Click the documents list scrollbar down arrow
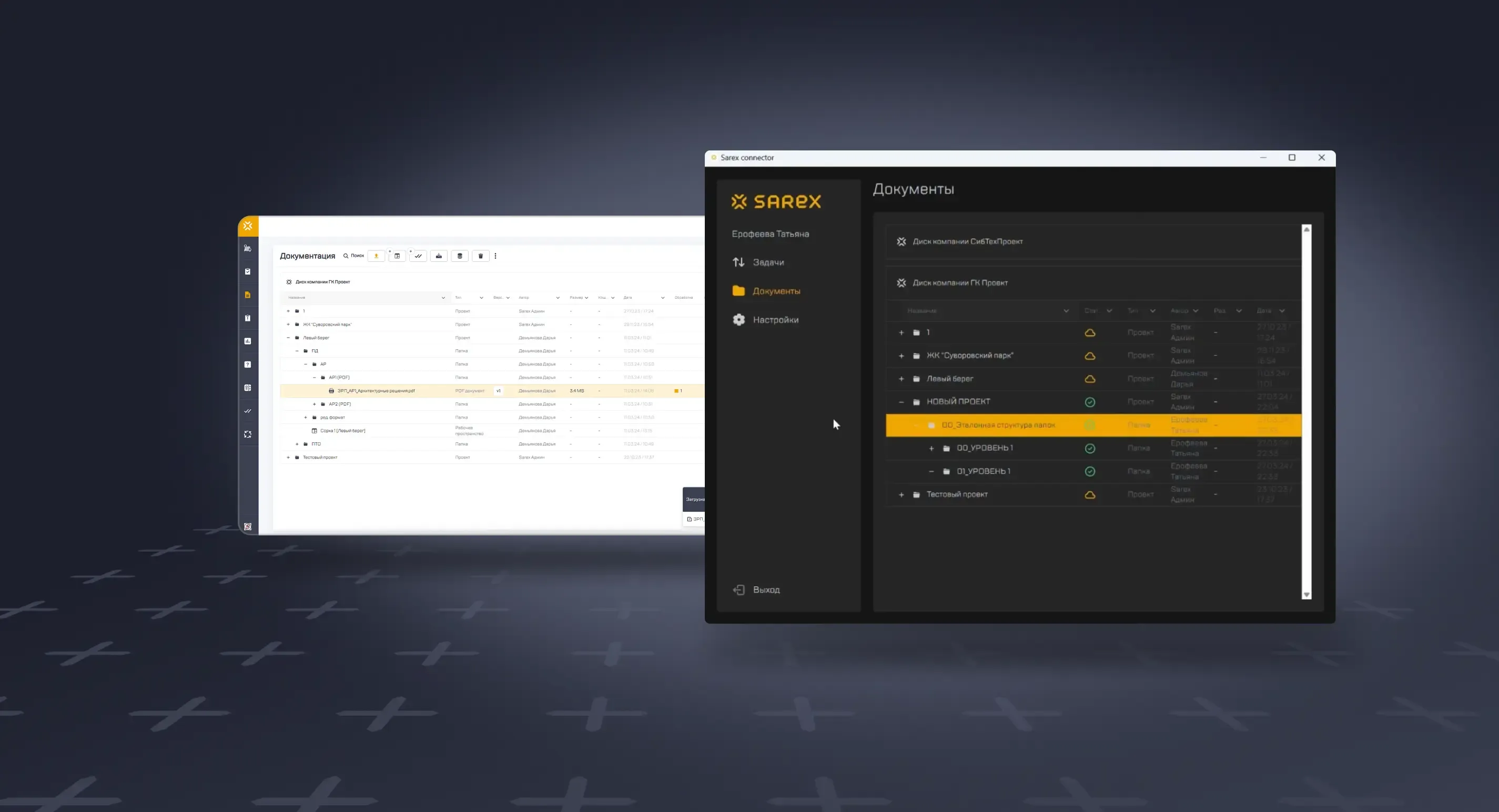The width and height of the screenshot is (1499, 812). [1306, 594]
